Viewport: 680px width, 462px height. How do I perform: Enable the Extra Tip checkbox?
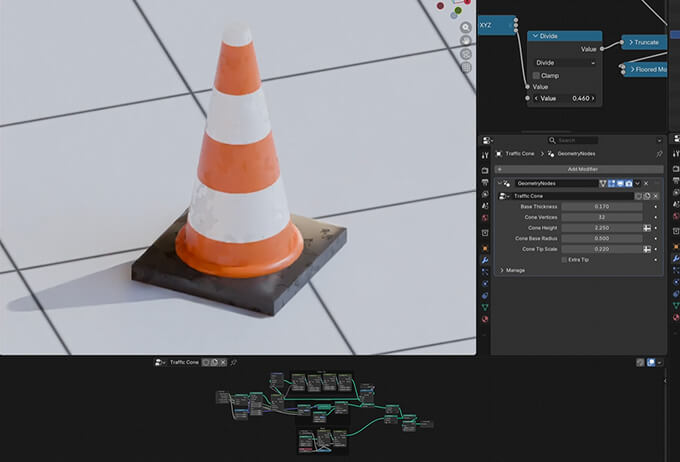pyautogui.click(x=563, y=259)
